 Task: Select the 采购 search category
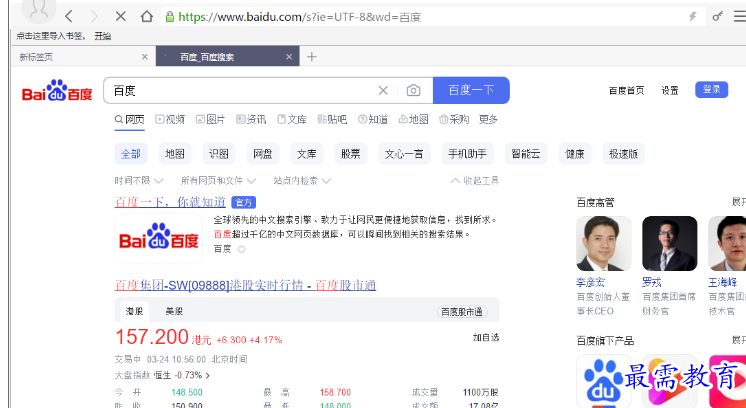[x=454, y=119]
